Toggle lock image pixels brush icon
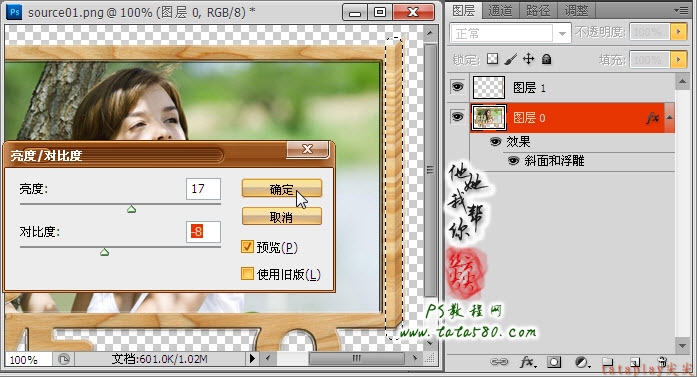The width and height of the screenshot is (697, 377). pyautogui.click(x=511, y=59)
